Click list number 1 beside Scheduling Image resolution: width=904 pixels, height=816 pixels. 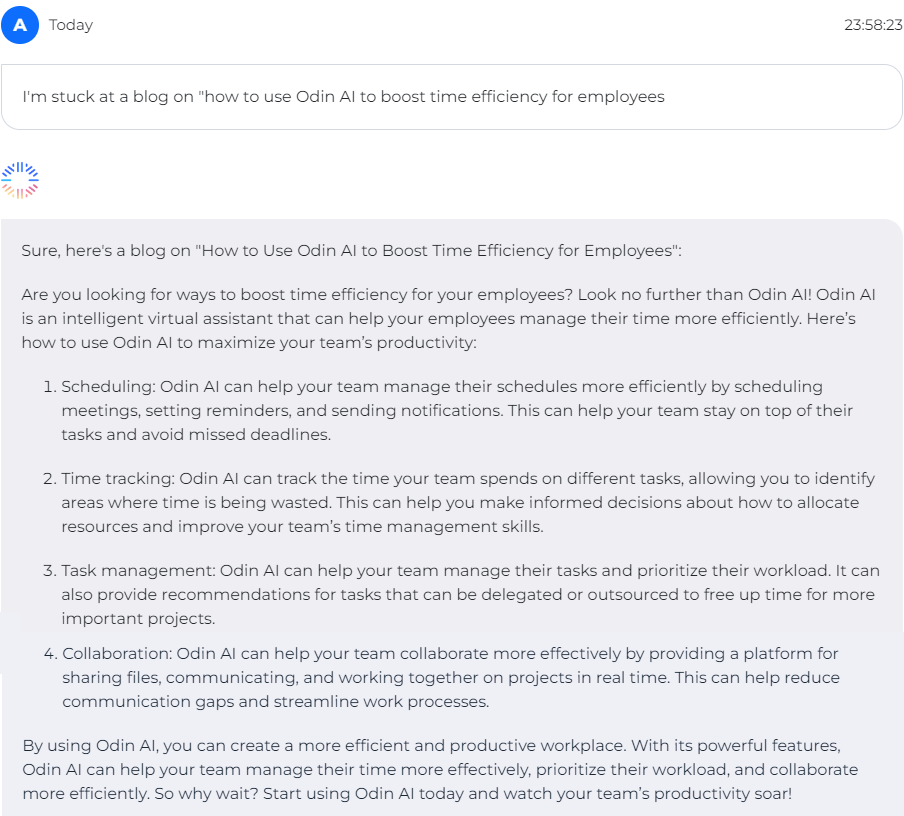click(49, 386)
